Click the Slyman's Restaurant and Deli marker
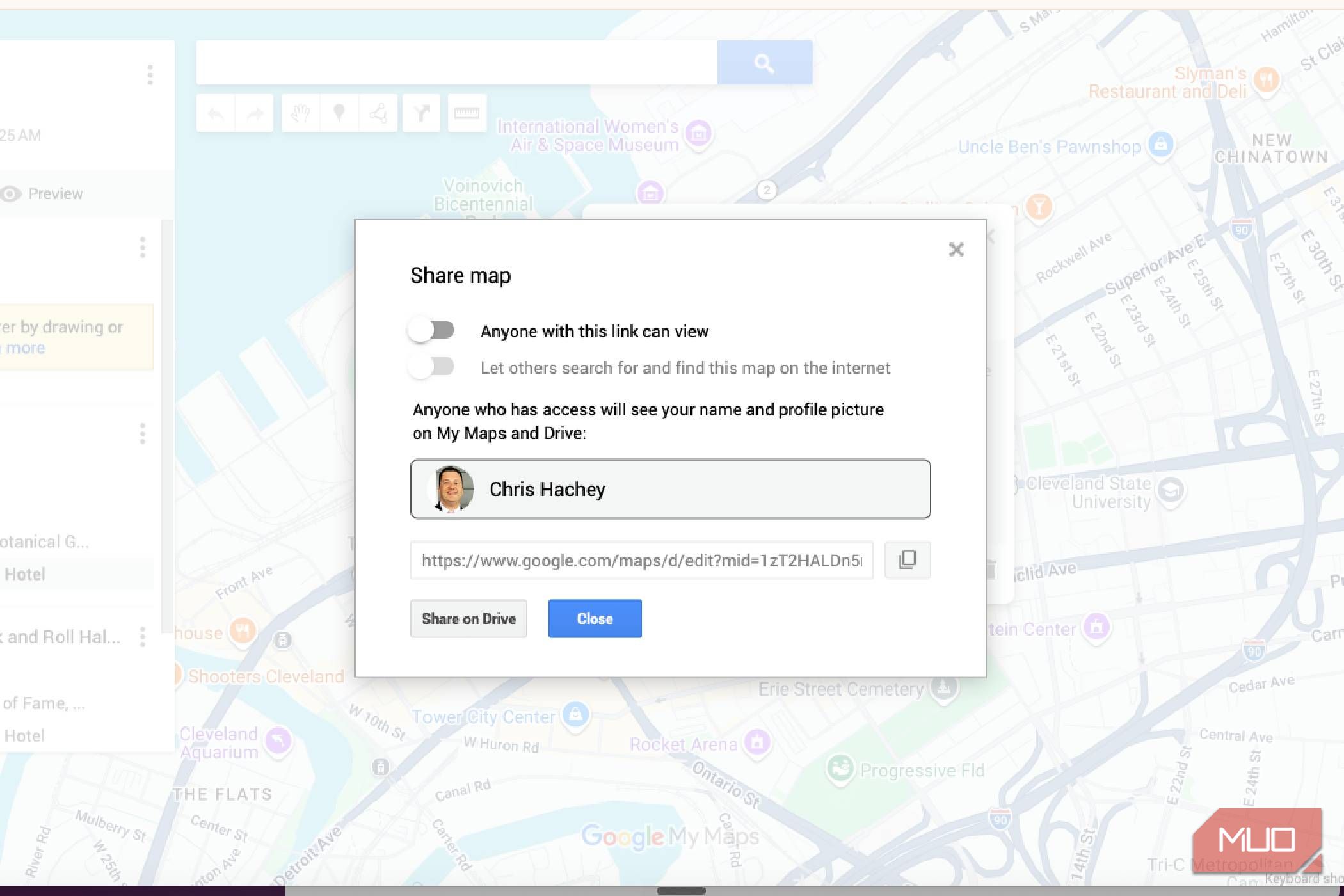1344x896 pixels. click(1267, 80)
